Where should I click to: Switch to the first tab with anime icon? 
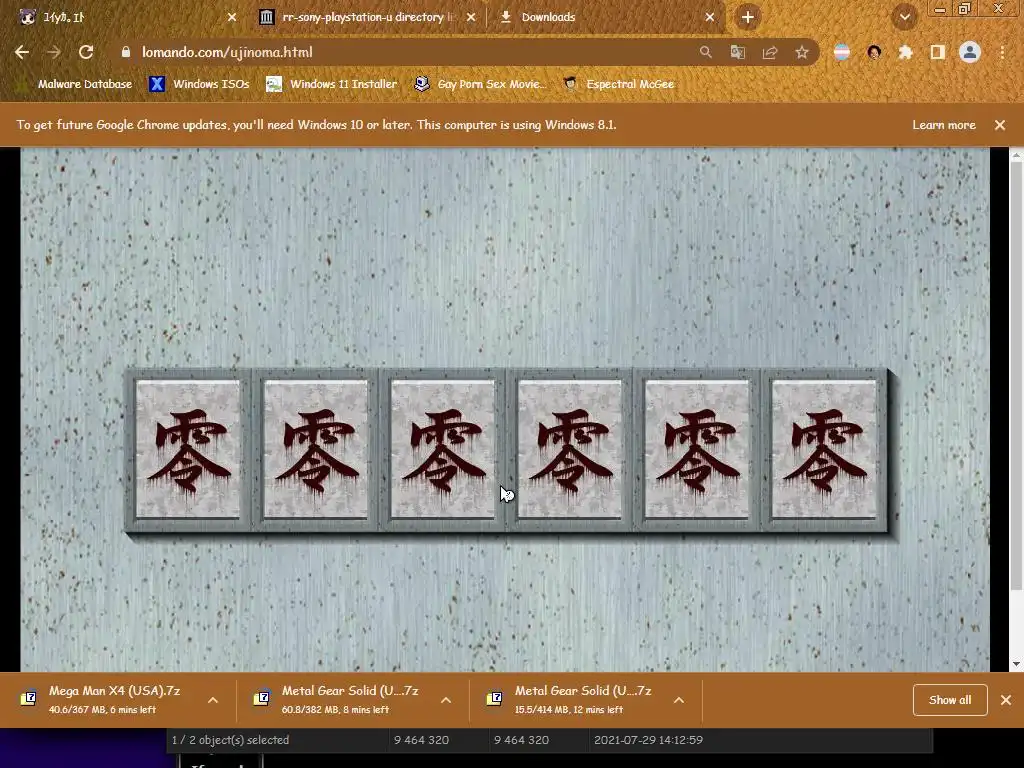click(x=124, y=17)
